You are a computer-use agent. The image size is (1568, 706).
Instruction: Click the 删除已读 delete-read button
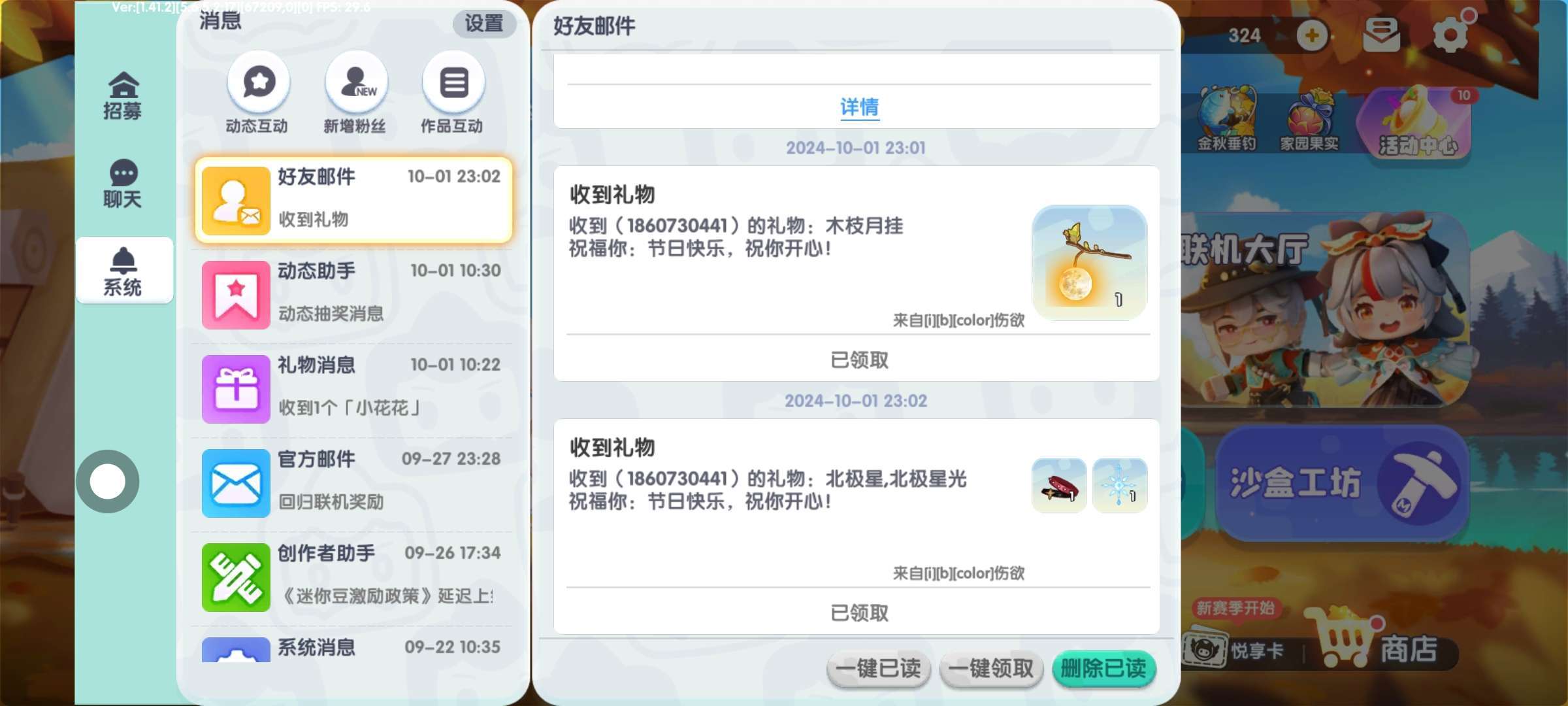coord(1104,669)
